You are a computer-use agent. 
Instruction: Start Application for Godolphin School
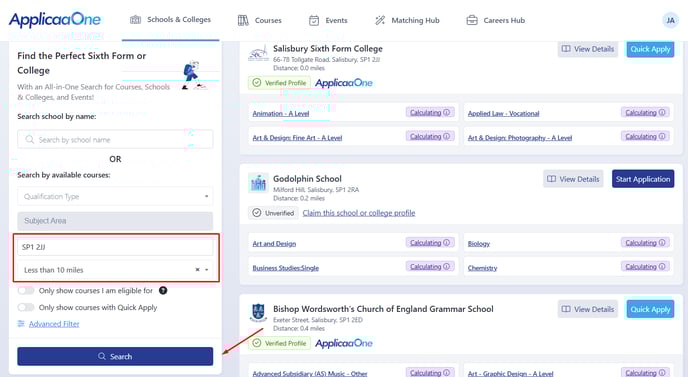[x=643, y=179]
